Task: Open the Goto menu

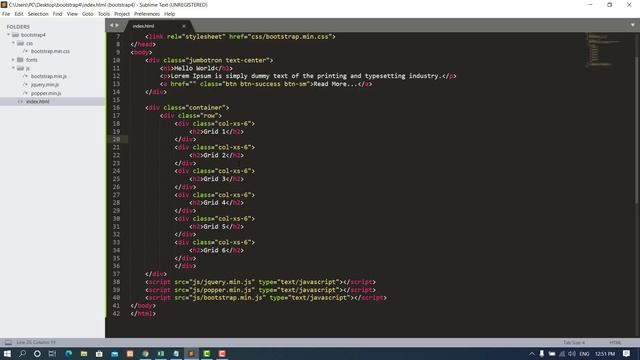Action: [87, 14]
